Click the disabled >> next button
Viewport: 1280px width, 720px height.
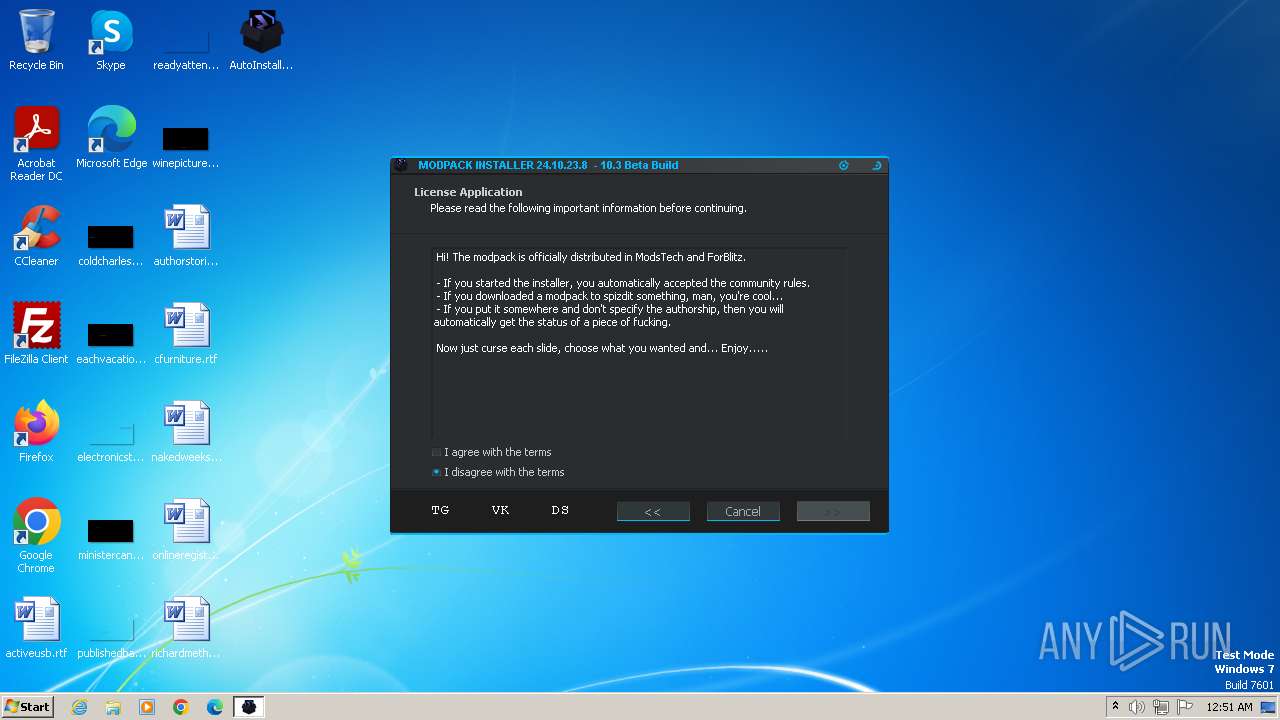click(833, 511)
